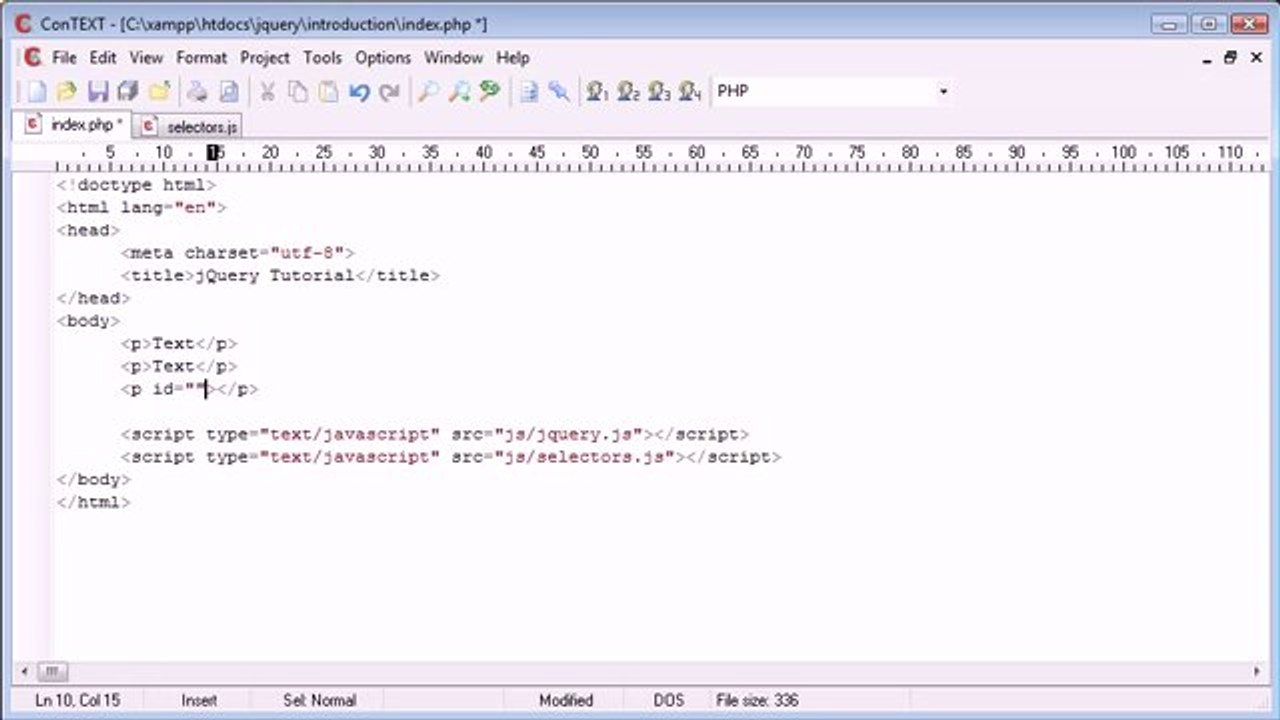Click the meta charset line
This screenshot has height=720, width=1280.
238,253
